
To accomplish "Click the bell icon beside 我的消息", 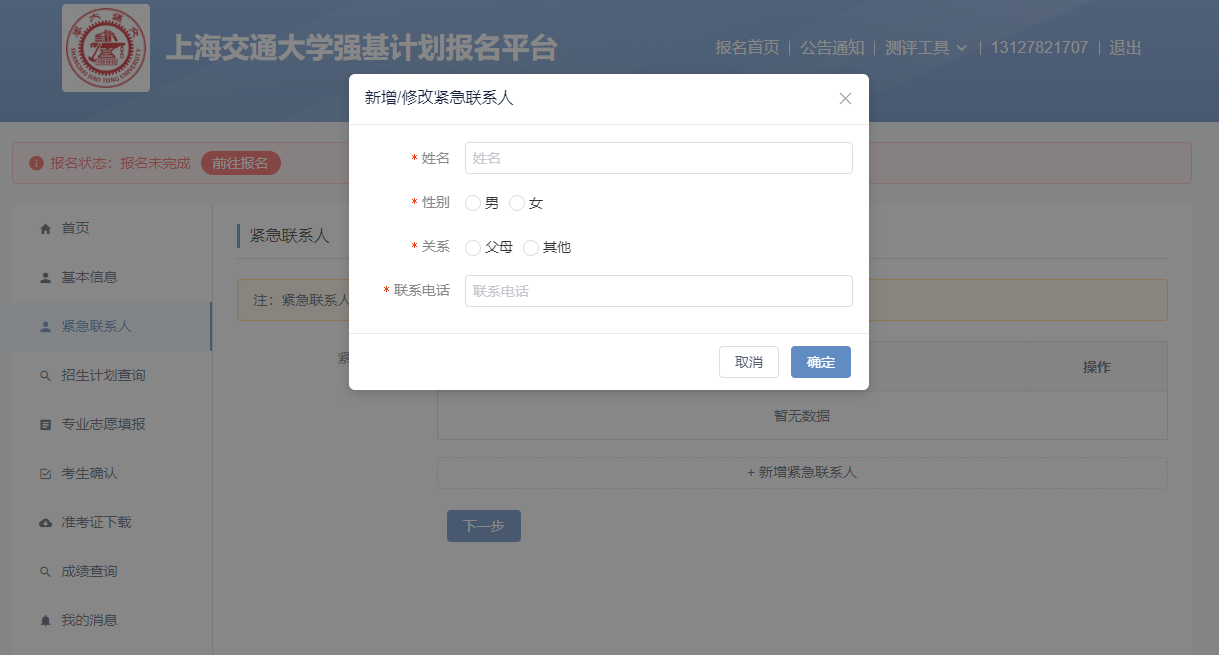I will [45, 621].
